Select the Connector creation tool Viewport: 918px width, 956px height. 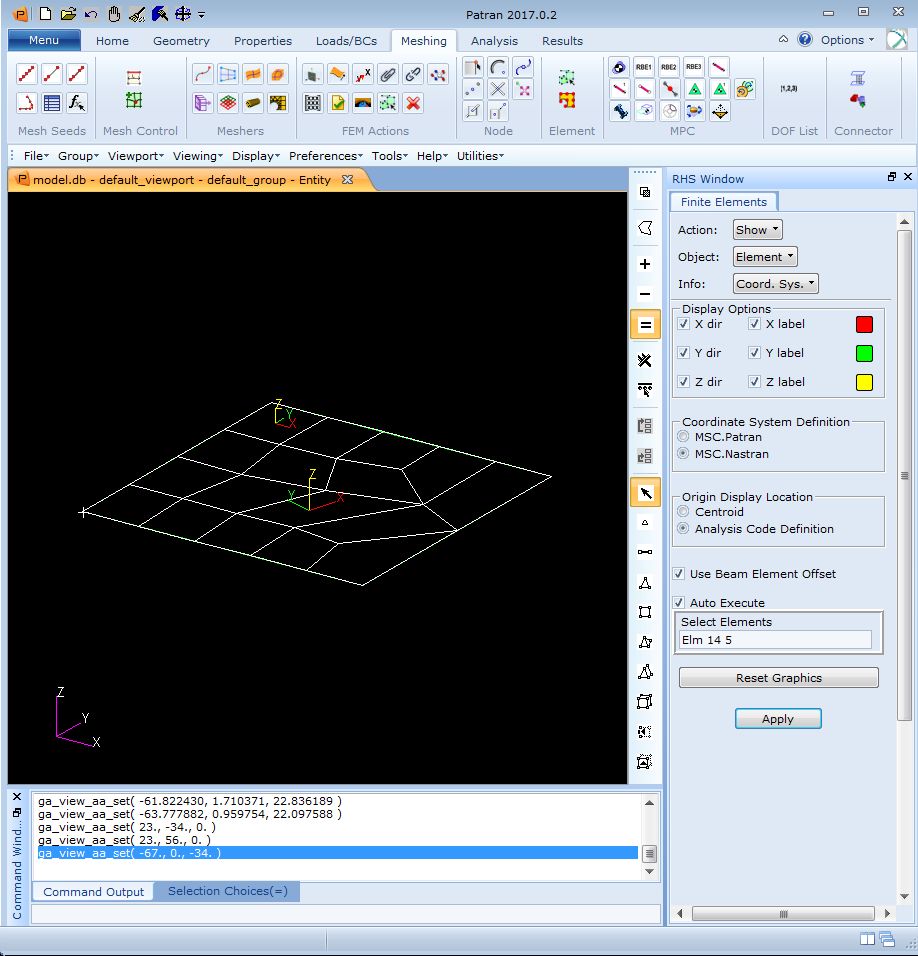(856, 78)
